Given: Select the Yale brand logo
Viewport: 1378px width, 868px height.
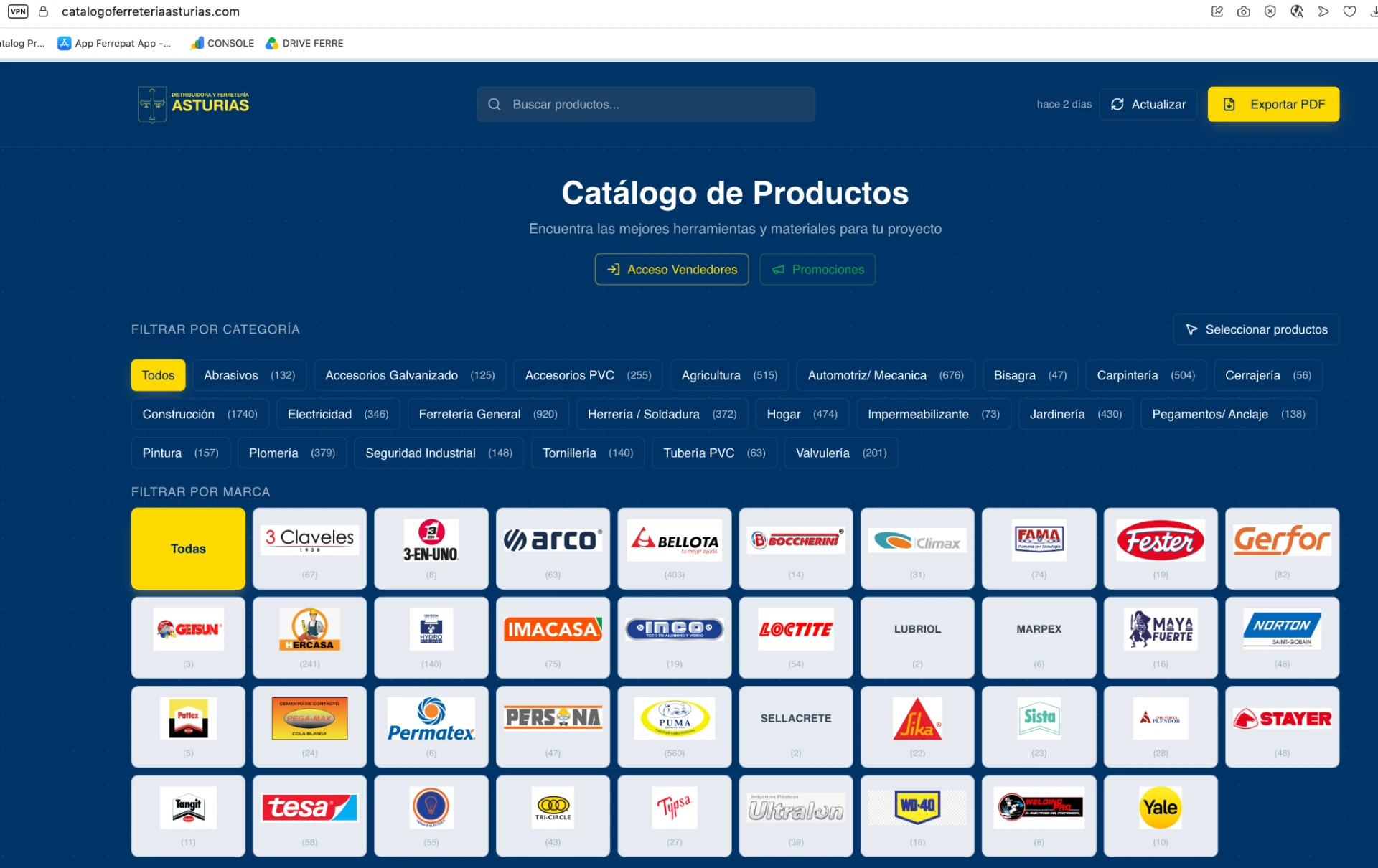Looking at the screenshot, I should pos(1161,816).
